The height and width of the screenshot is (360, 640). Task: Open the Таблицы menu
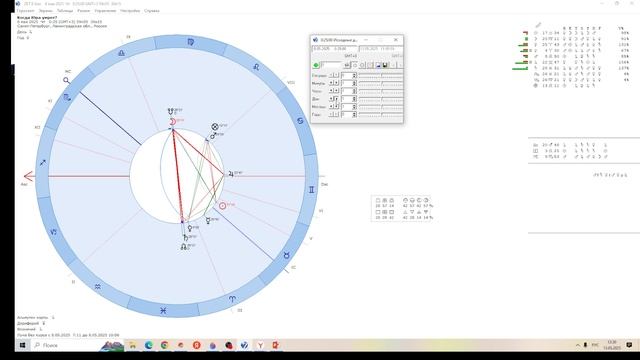(65, 11)
